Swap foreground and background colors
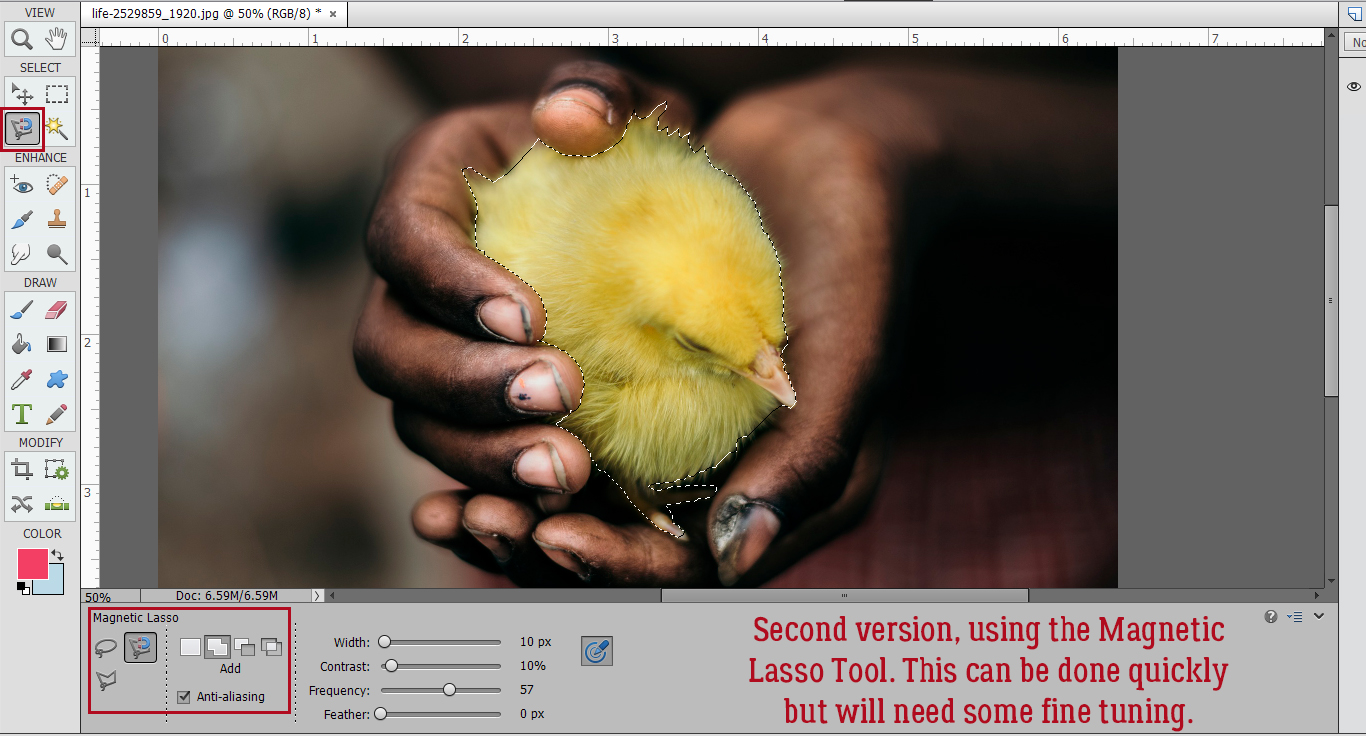Image resolution: width=1366 pixels, height=736 pixels. click(x=57, y=555)
